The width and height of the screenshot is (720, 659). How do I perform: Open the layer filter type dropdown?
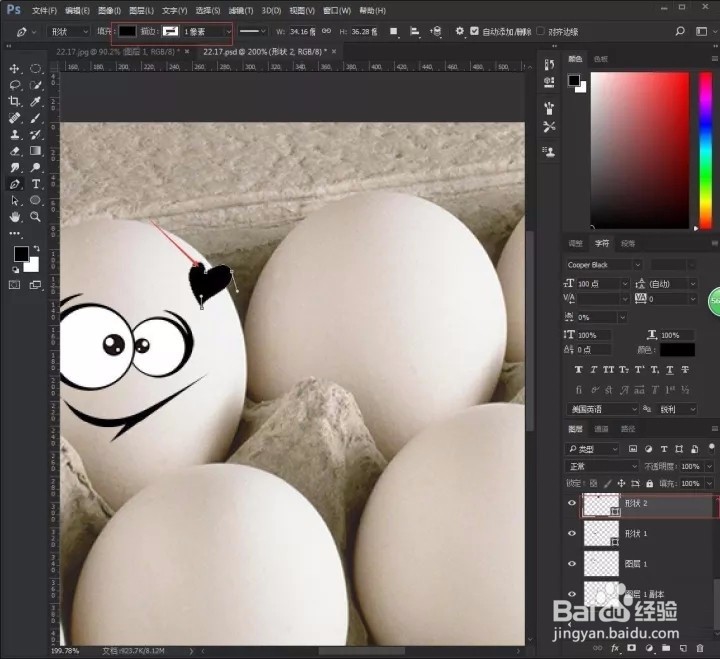pyautogui.click(x=591, y=449)
